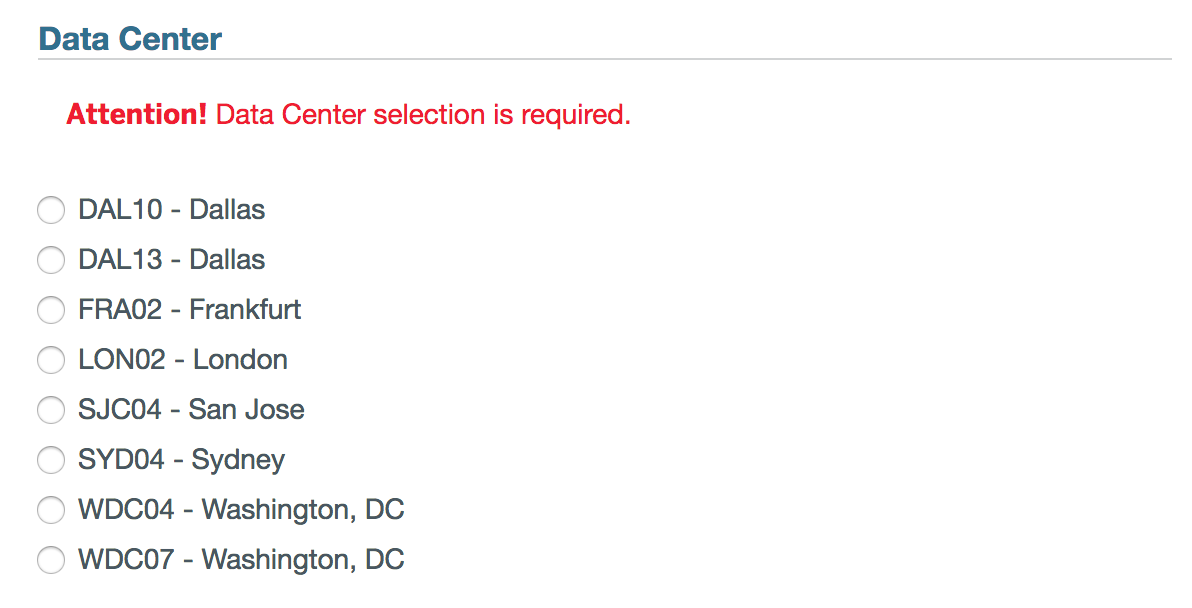Click the "SYD04 - Sydney" label text
1192x608 pixels.
[x=181, y=460]
